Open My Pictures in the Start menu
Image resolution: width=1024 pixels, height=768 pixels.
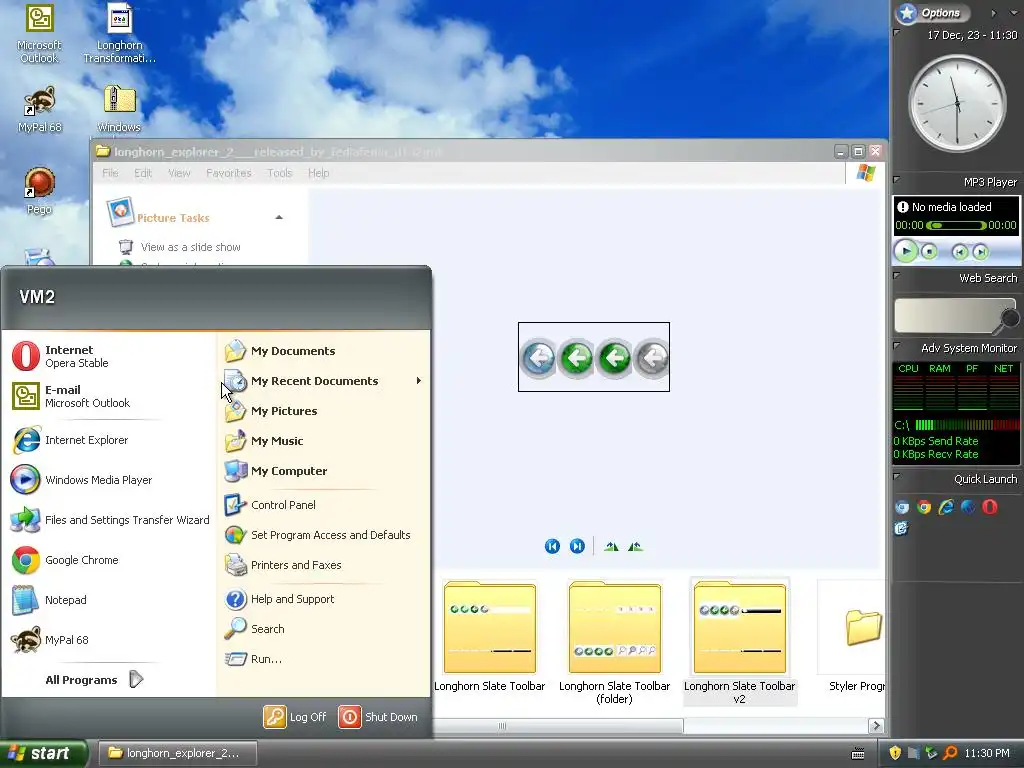coord(323,411)
